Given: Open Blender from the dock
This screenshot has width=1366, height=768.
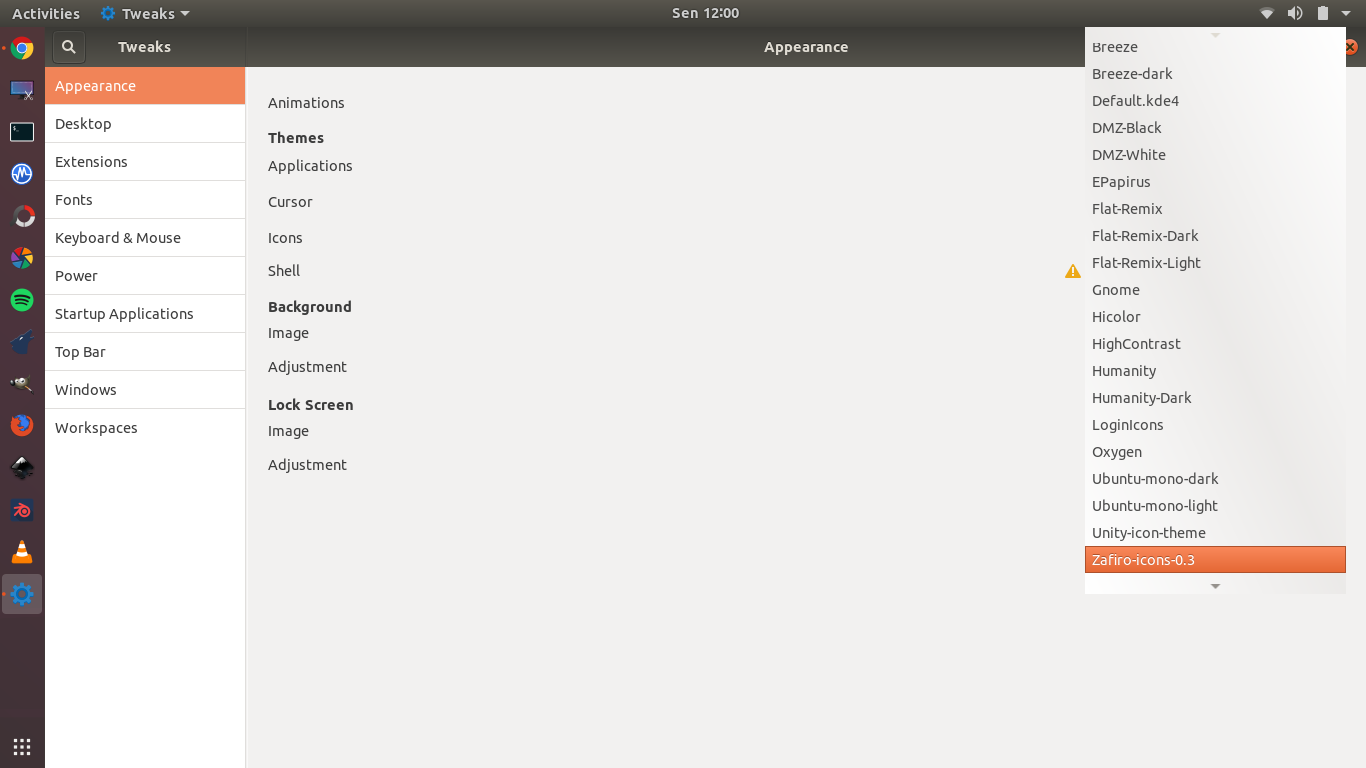Looking at the screenshot, I should tap(22, 510).
